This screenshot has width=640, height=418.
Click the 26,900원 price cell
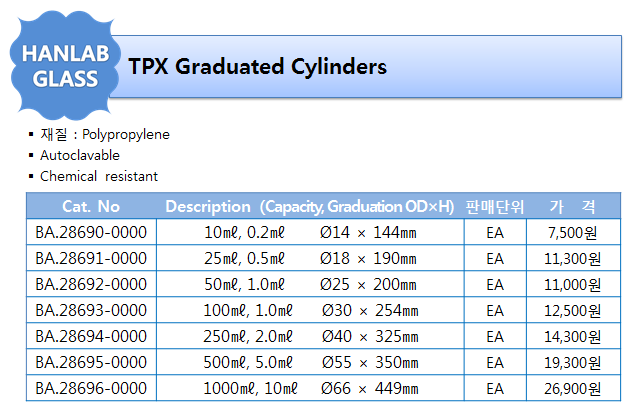click(573, 389)
